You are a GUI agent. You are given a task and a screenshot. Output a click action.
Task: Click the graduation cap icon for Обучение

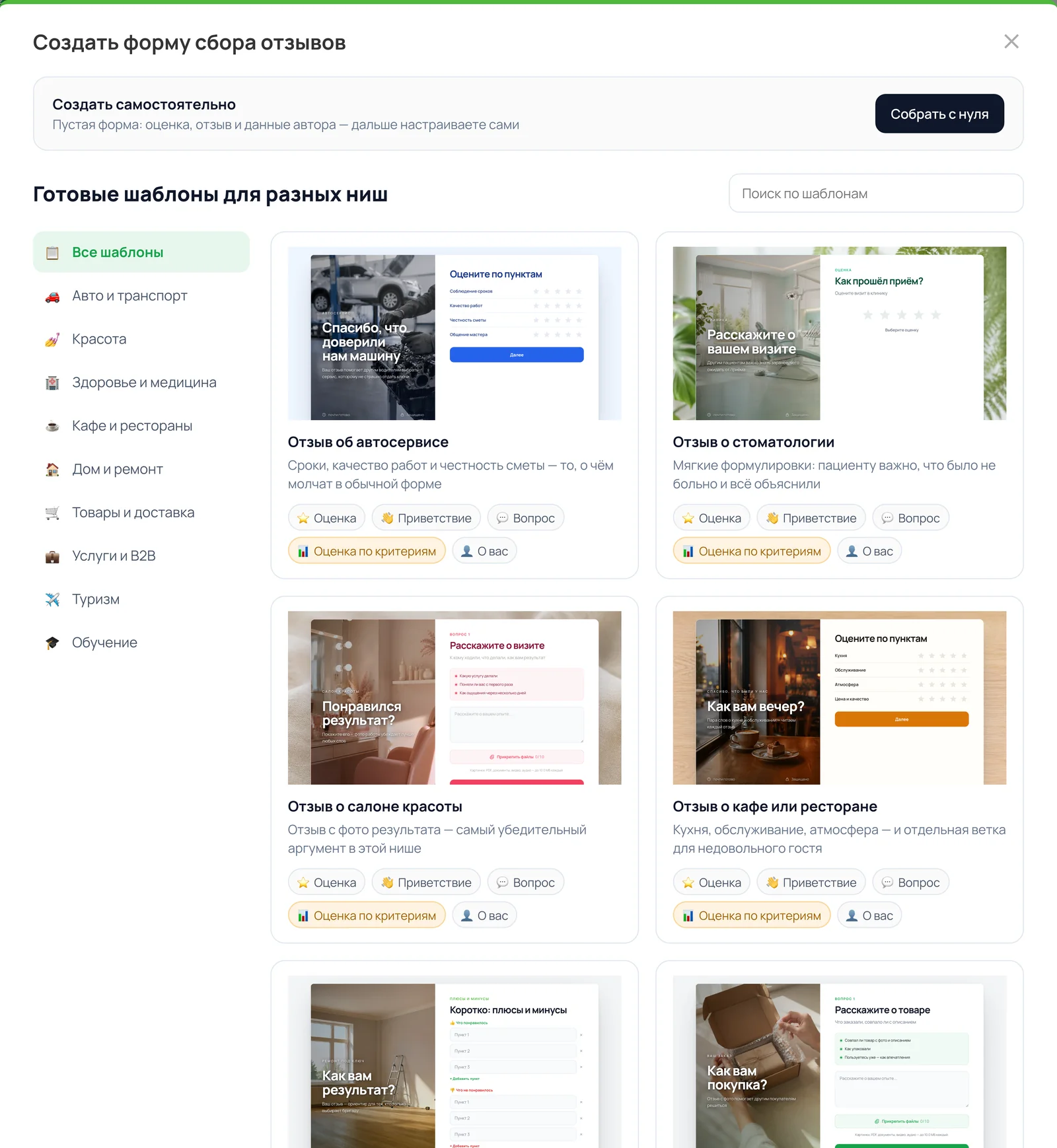pos(52,643)
